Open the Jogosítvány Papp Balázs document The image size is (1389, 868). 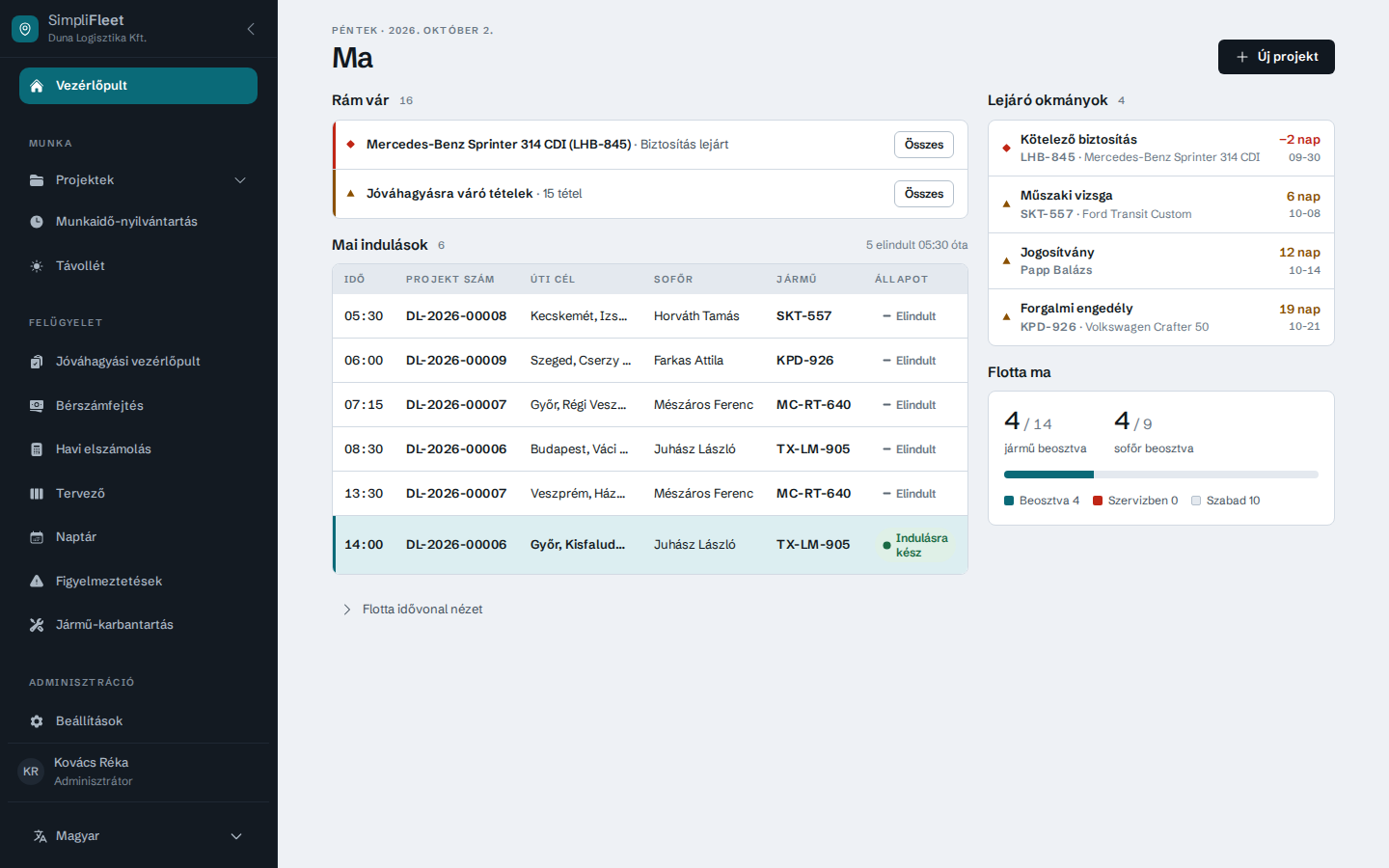tap(1161, 261)
